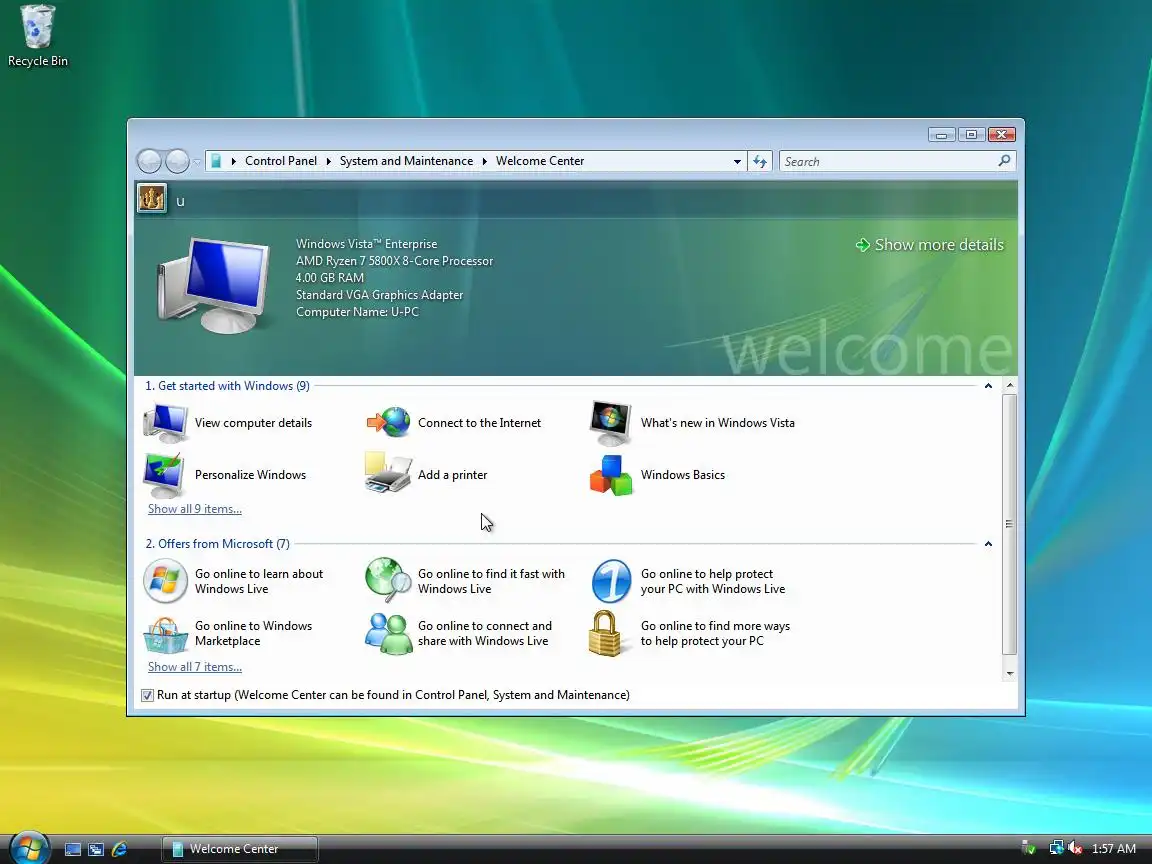
Task: Click Switch between windows quick launch icon
Action: (x=96, y=849)
